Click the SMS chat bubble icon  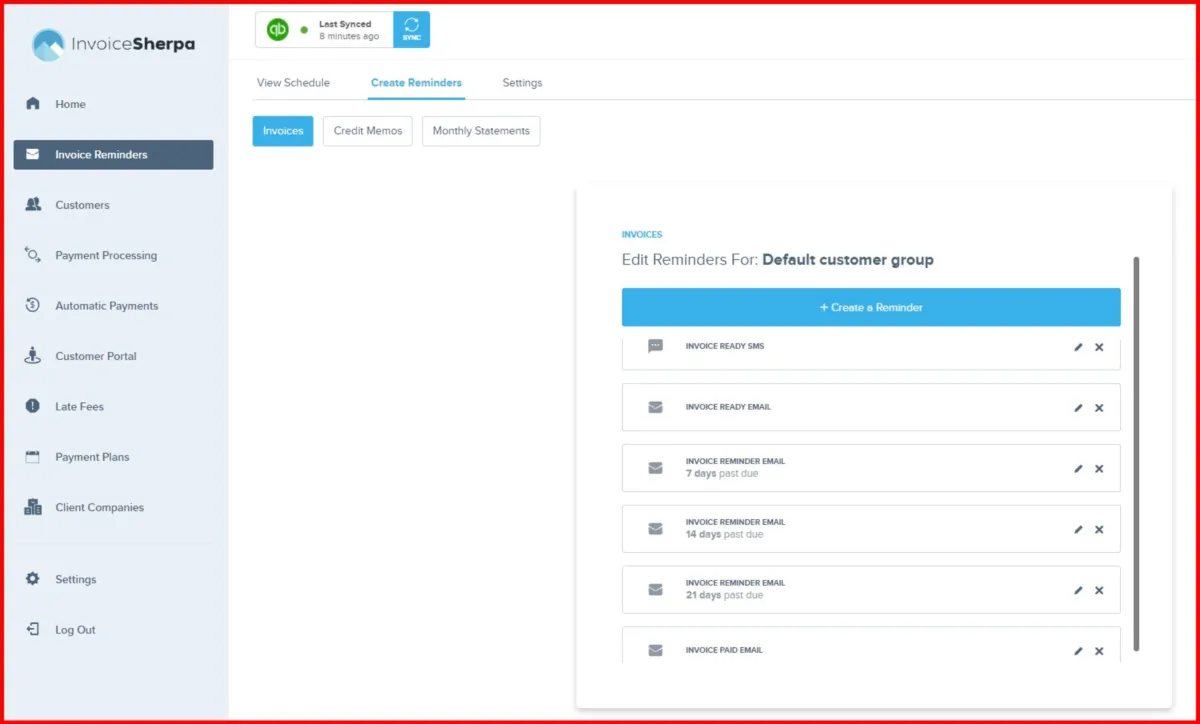point(655,346)
